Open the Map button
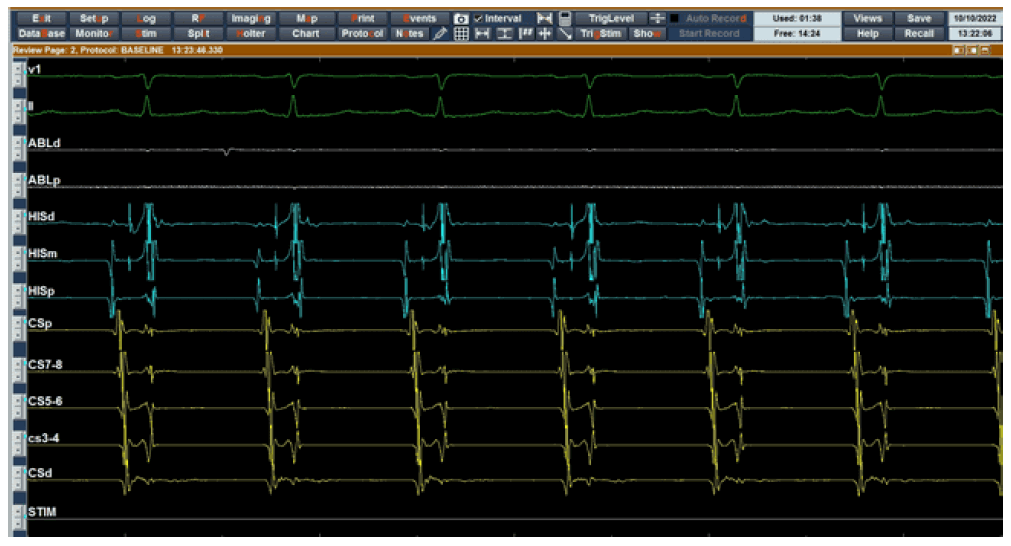 coord(306,19)
